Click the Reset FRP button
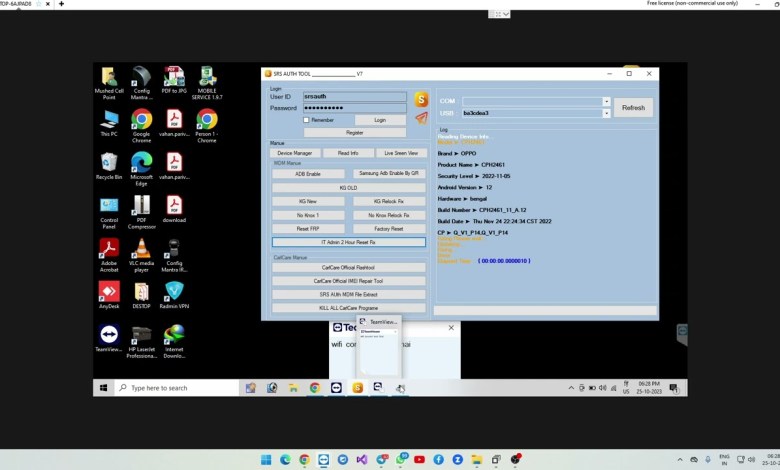Viewport: 780px width, 470px height. point(308,229)
